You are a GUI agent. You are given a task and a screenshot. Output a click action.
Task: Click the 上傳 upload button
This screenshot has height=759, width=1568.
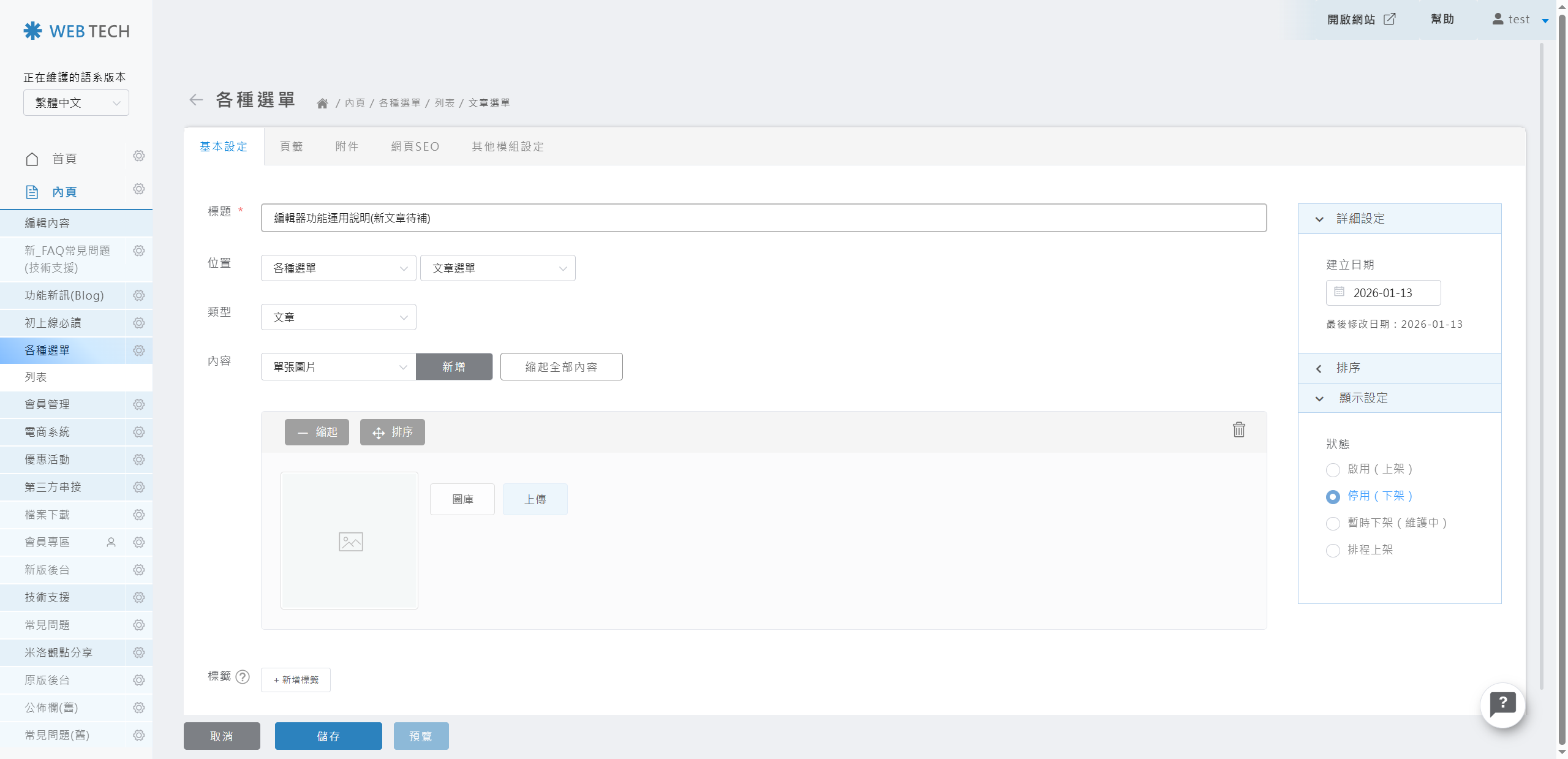pos(535,500)
